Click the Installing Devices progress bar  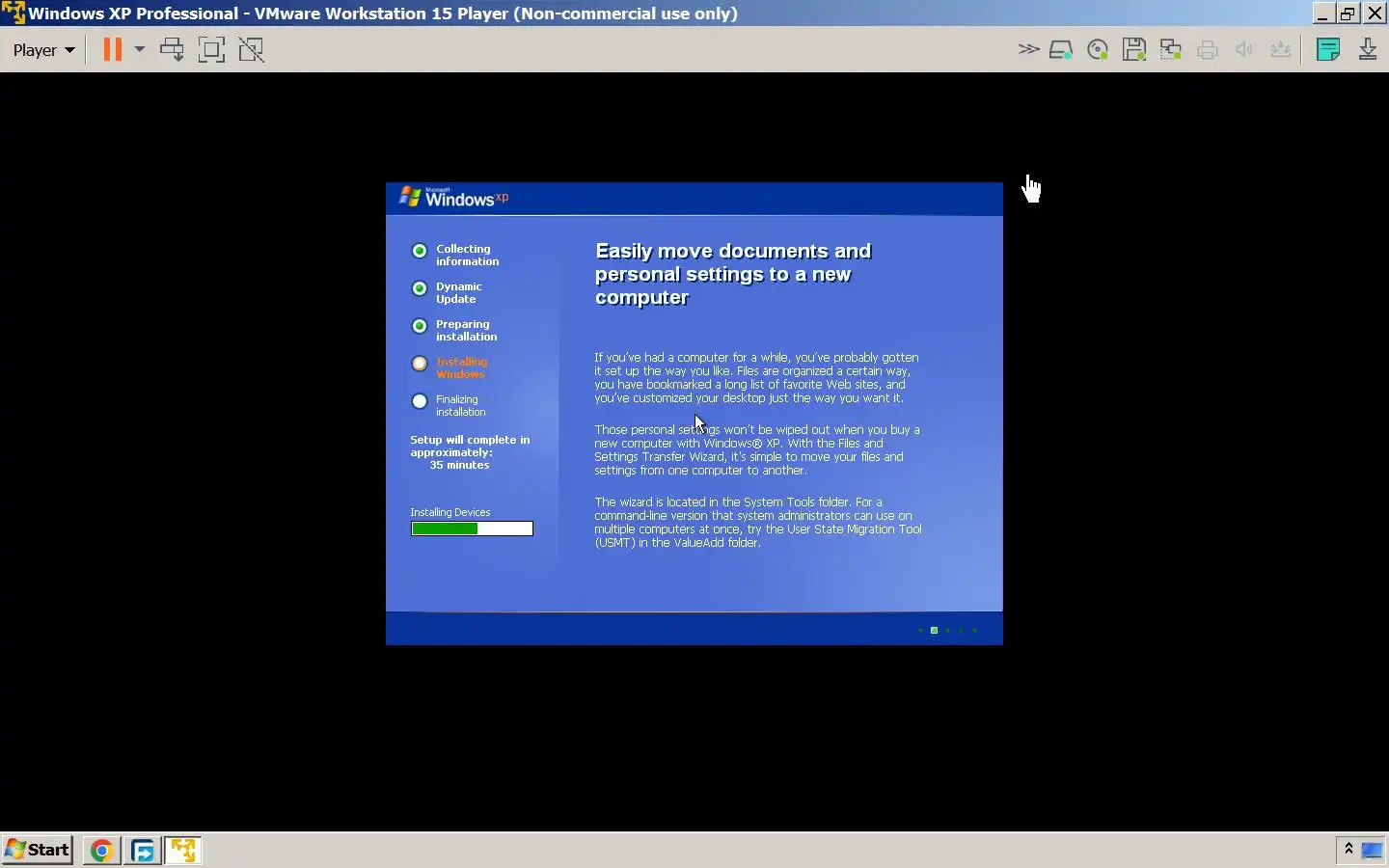pyautogui.click(x=472, y=529)
